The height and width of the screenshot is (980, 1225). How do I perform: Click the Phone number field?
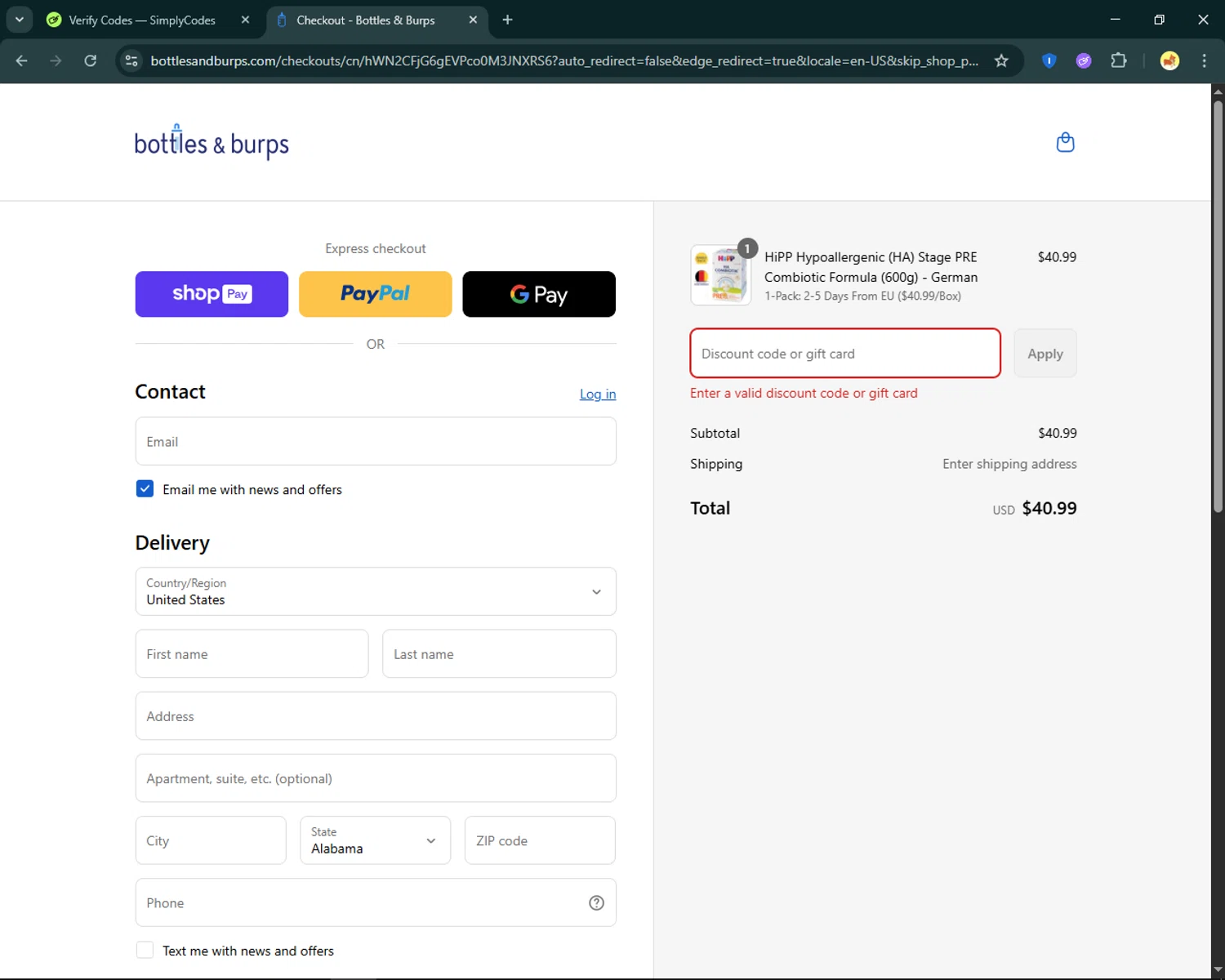click(376, 902)
